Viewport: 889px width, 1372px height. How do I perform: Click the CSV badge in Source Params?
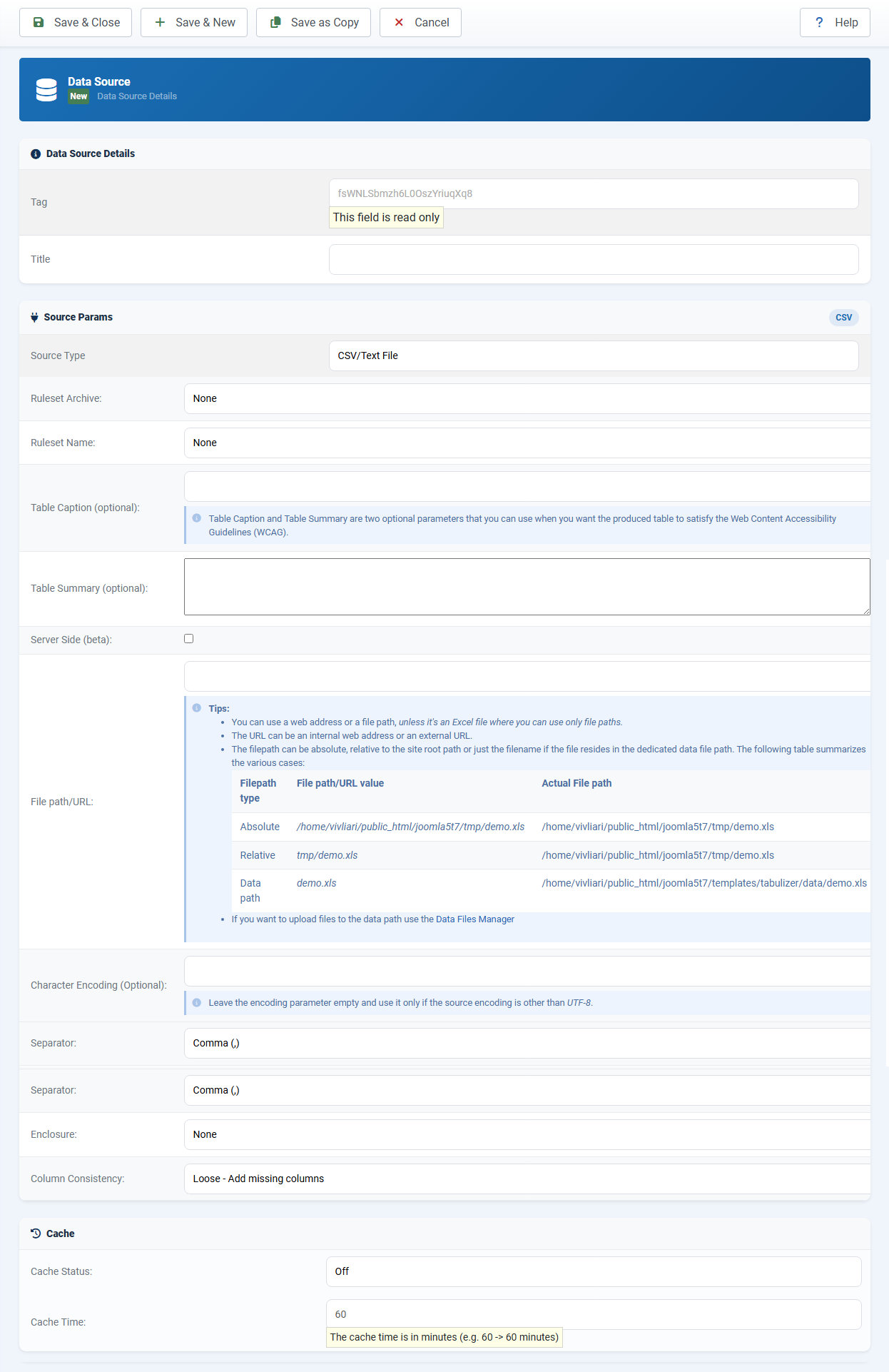click(844, 318)
